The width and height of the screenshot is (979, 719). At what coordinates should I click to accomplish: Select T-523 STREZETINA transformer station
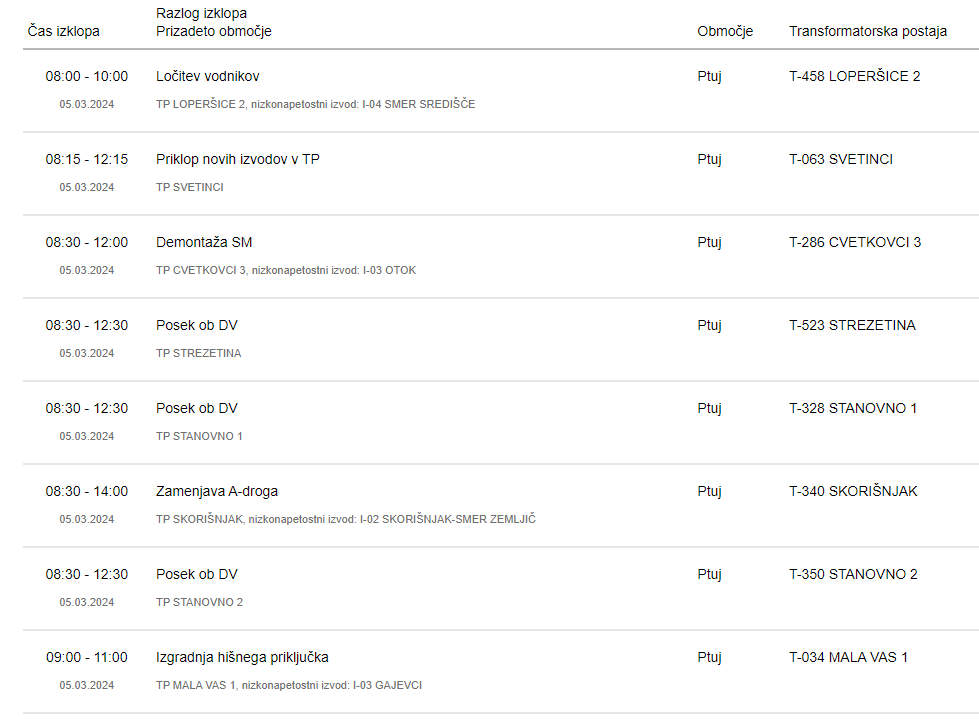[x=852, y=325]
